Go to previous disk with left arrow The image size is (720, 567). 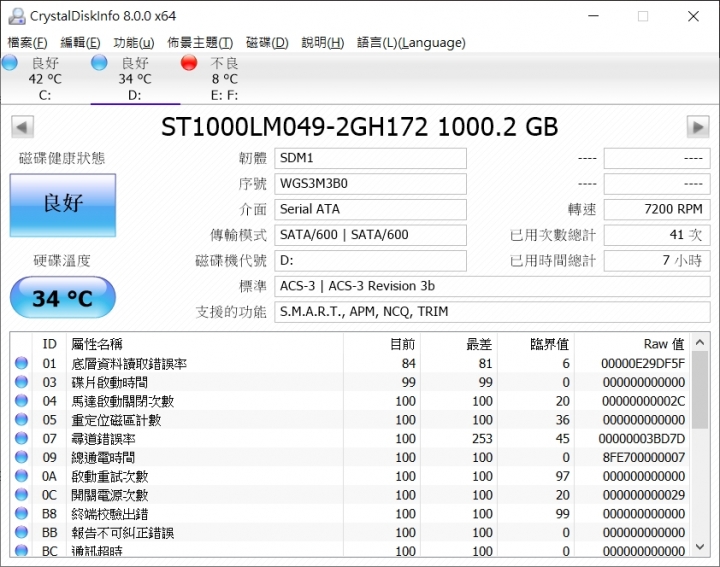[22, 127]
